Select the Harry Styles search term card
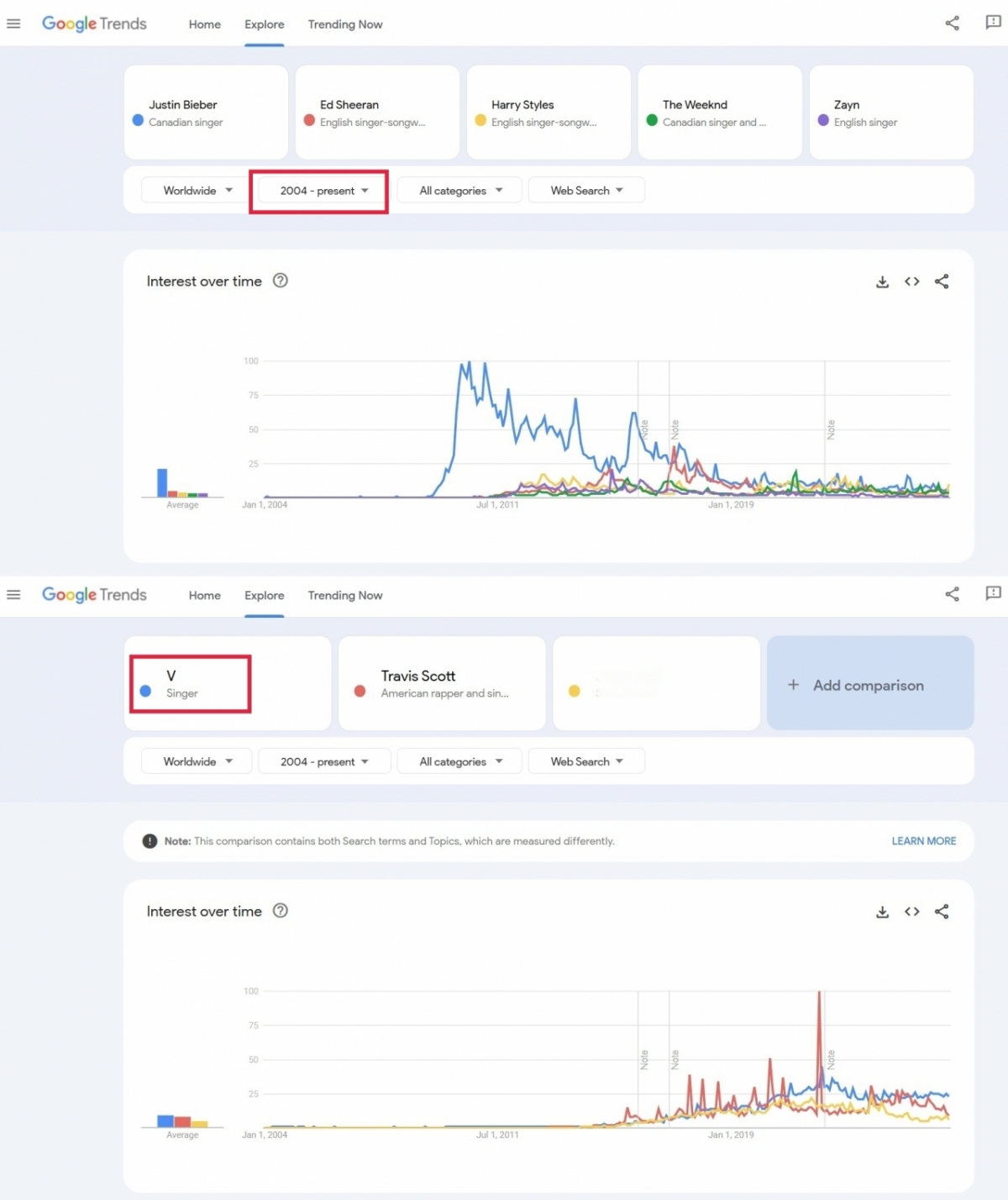This screenshot has width=1008, height=1200. 548,113
